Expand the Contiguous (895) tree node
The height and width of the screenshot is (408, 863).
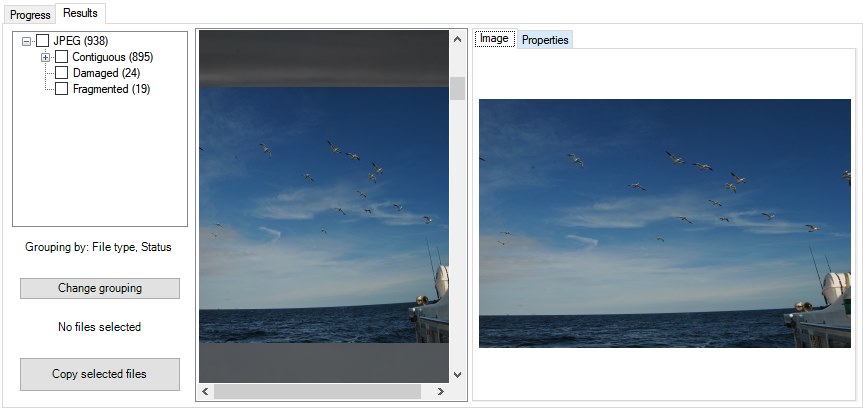(45, 57)
